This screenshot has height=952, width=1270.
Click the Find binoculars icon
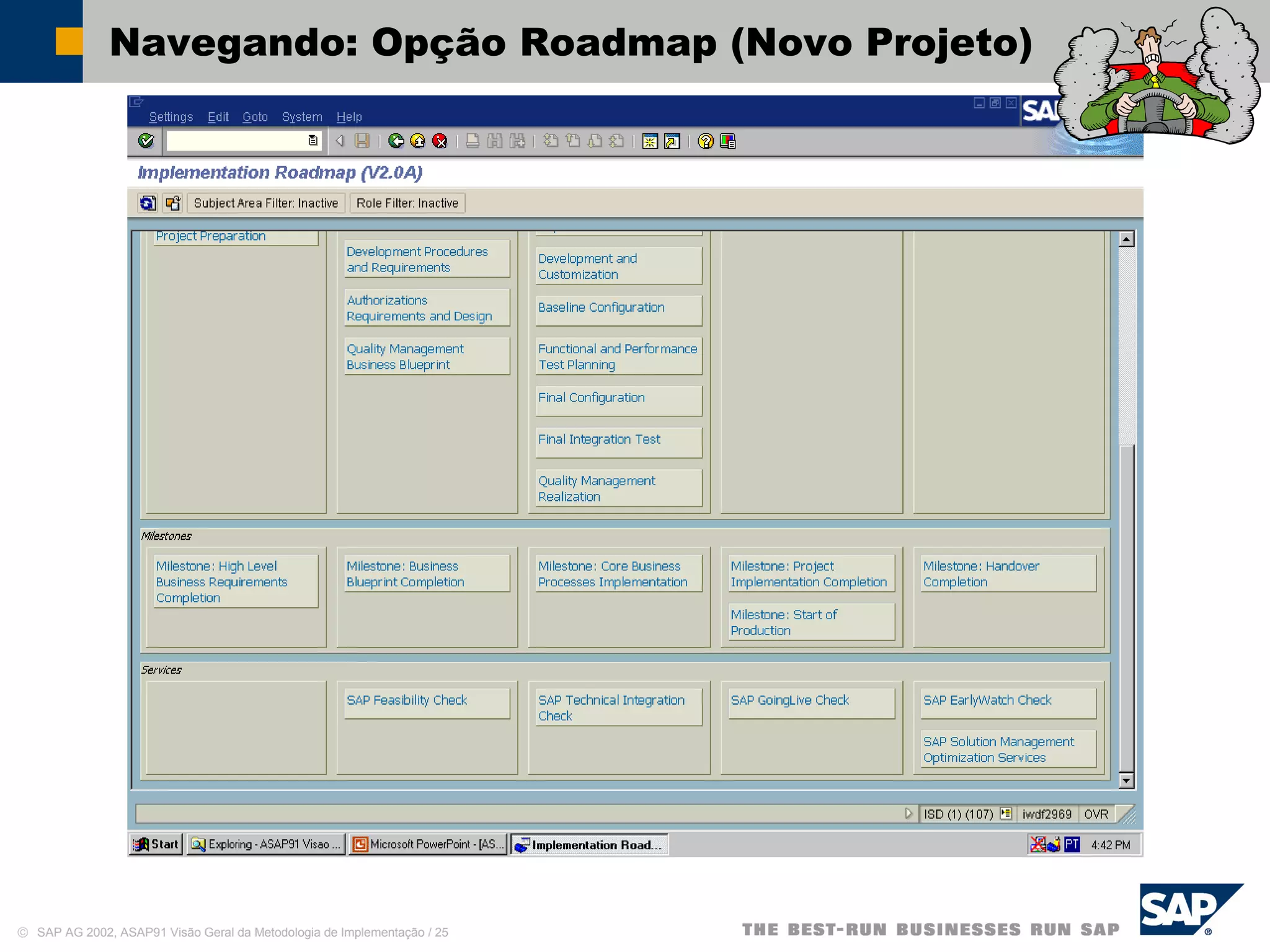(x=494, y=141)
